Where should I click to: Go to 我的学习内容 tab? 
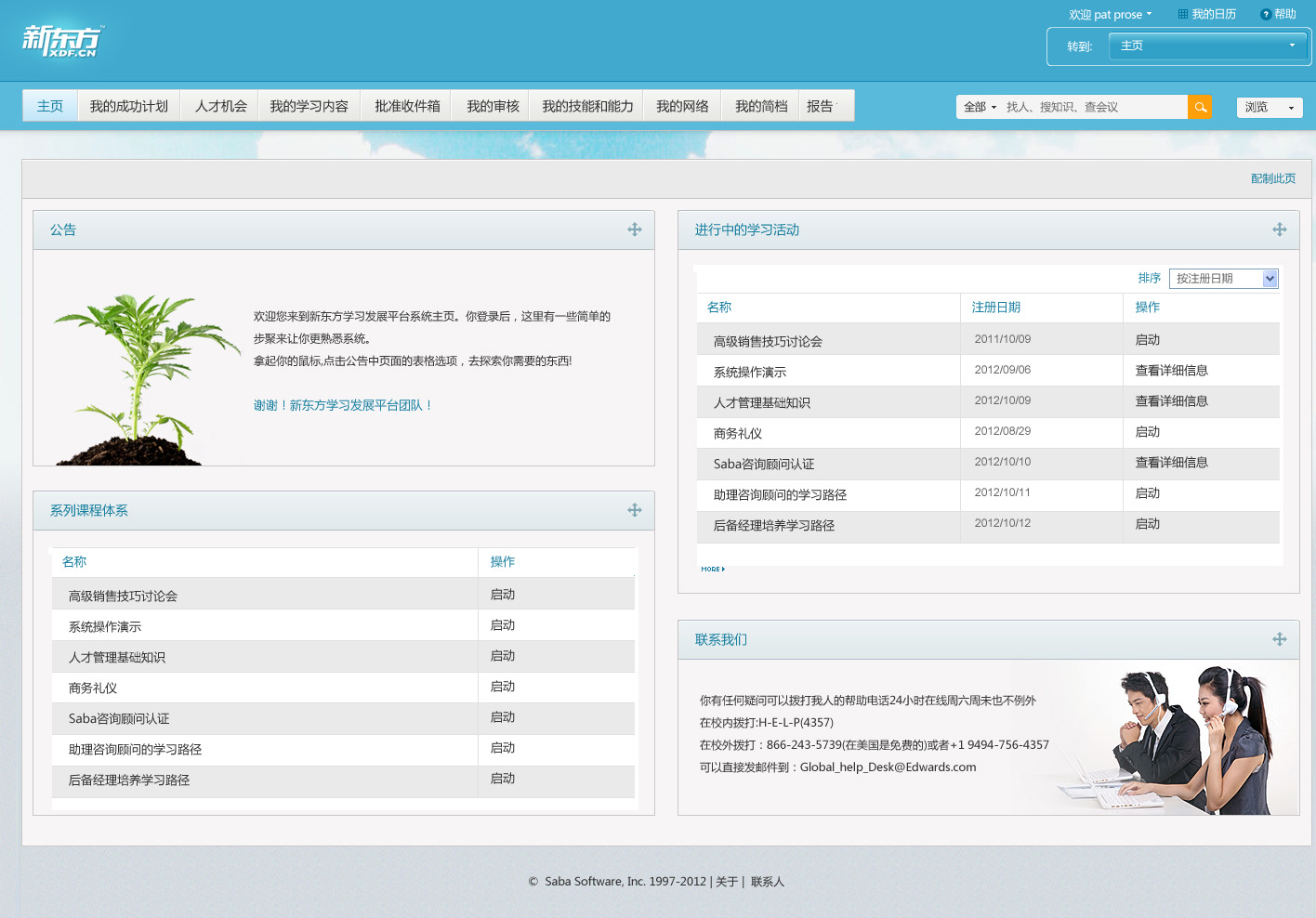tap(309, 106)
